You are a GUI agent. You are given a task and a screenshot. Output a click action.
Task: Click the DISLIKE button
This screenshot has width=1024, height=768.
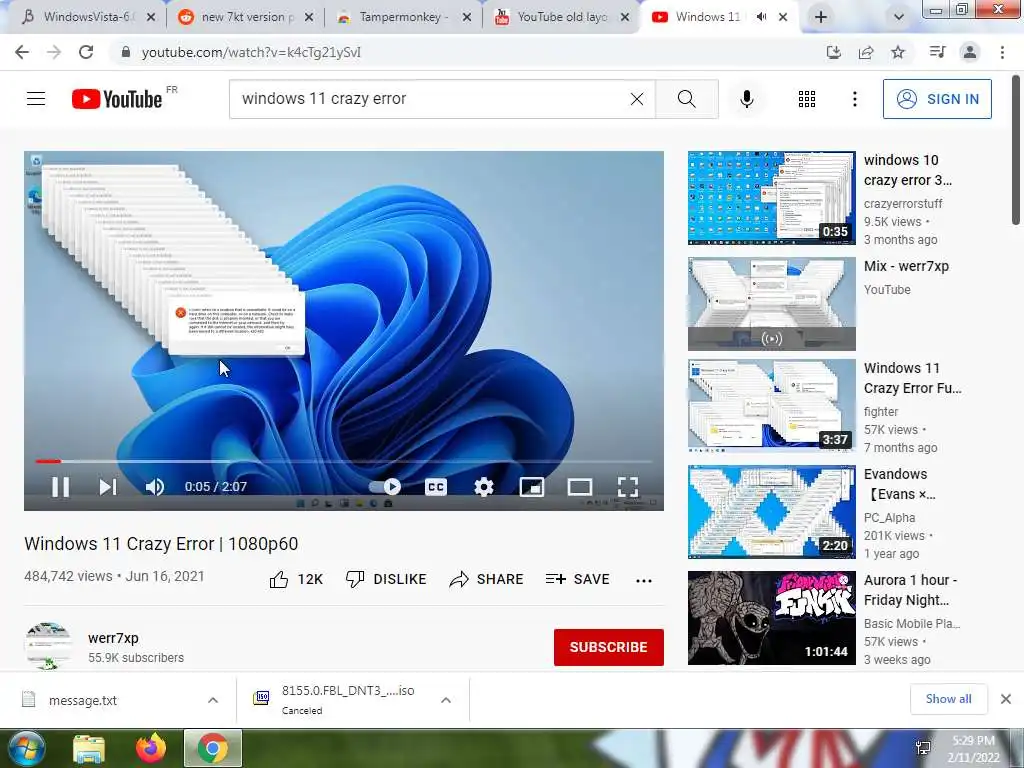click(x=386, y=579)
